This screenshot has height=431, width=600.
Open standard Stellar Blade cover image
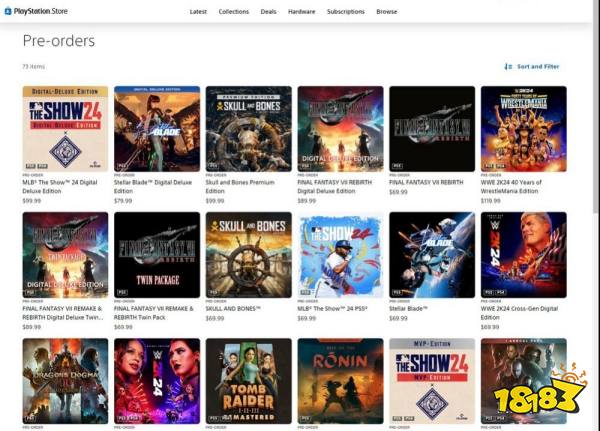tap(432, 255)
